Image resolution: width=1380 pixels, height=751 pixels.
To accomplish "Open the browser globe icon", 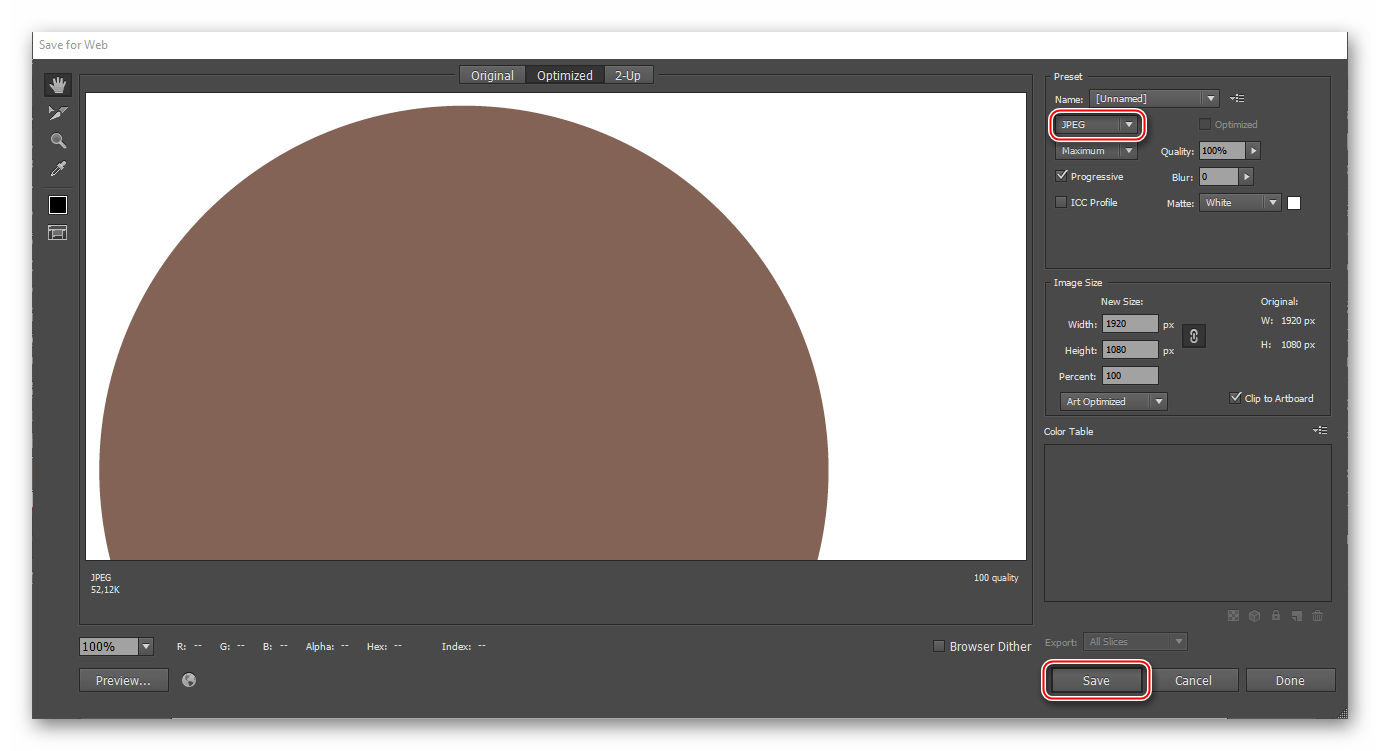I will click(x=189, y=680).
